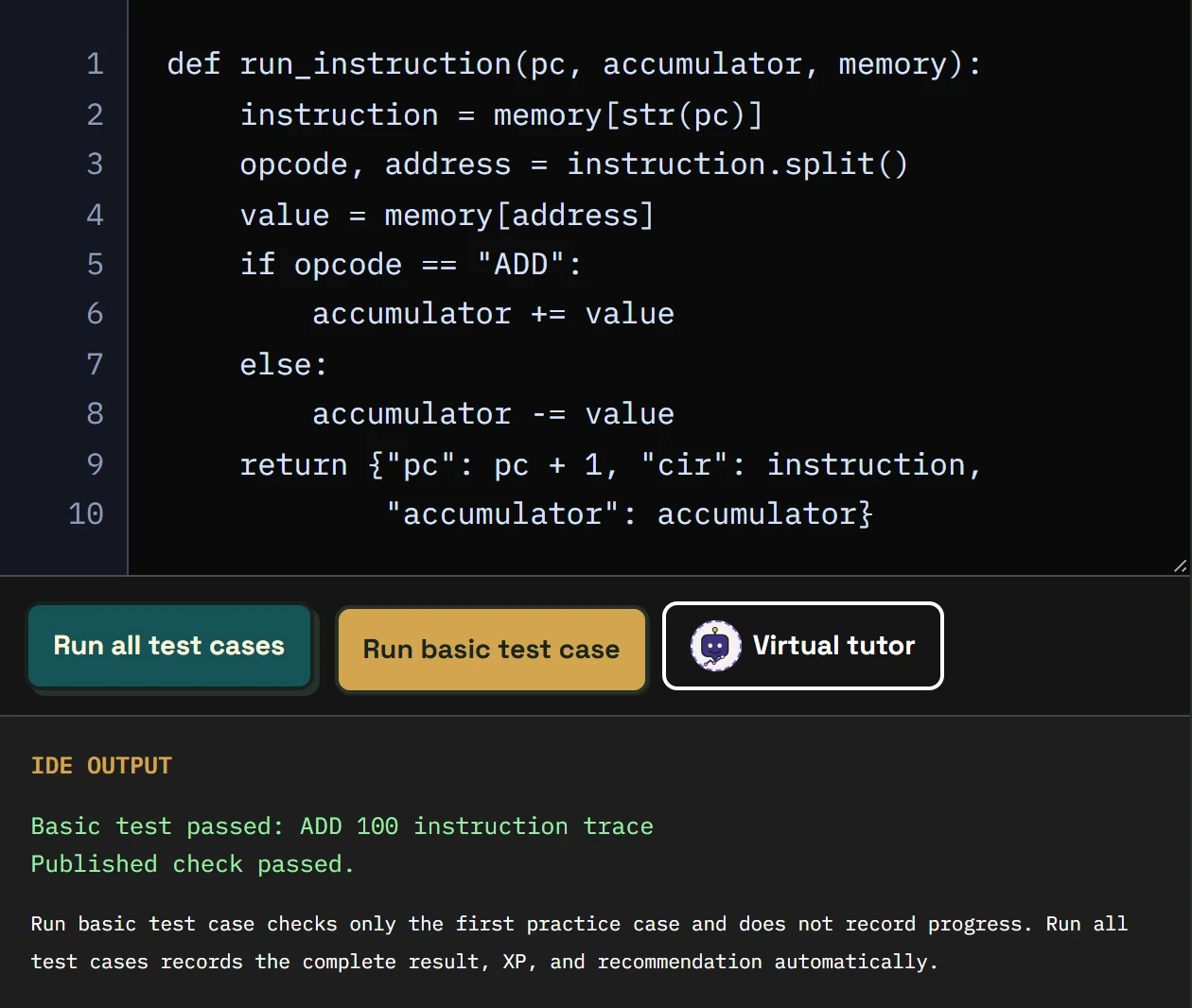Image resolution: width=1192 pixels, height=1008 pixels.
Task: Click line number 1 in gutter
Action: pos(95,64)
